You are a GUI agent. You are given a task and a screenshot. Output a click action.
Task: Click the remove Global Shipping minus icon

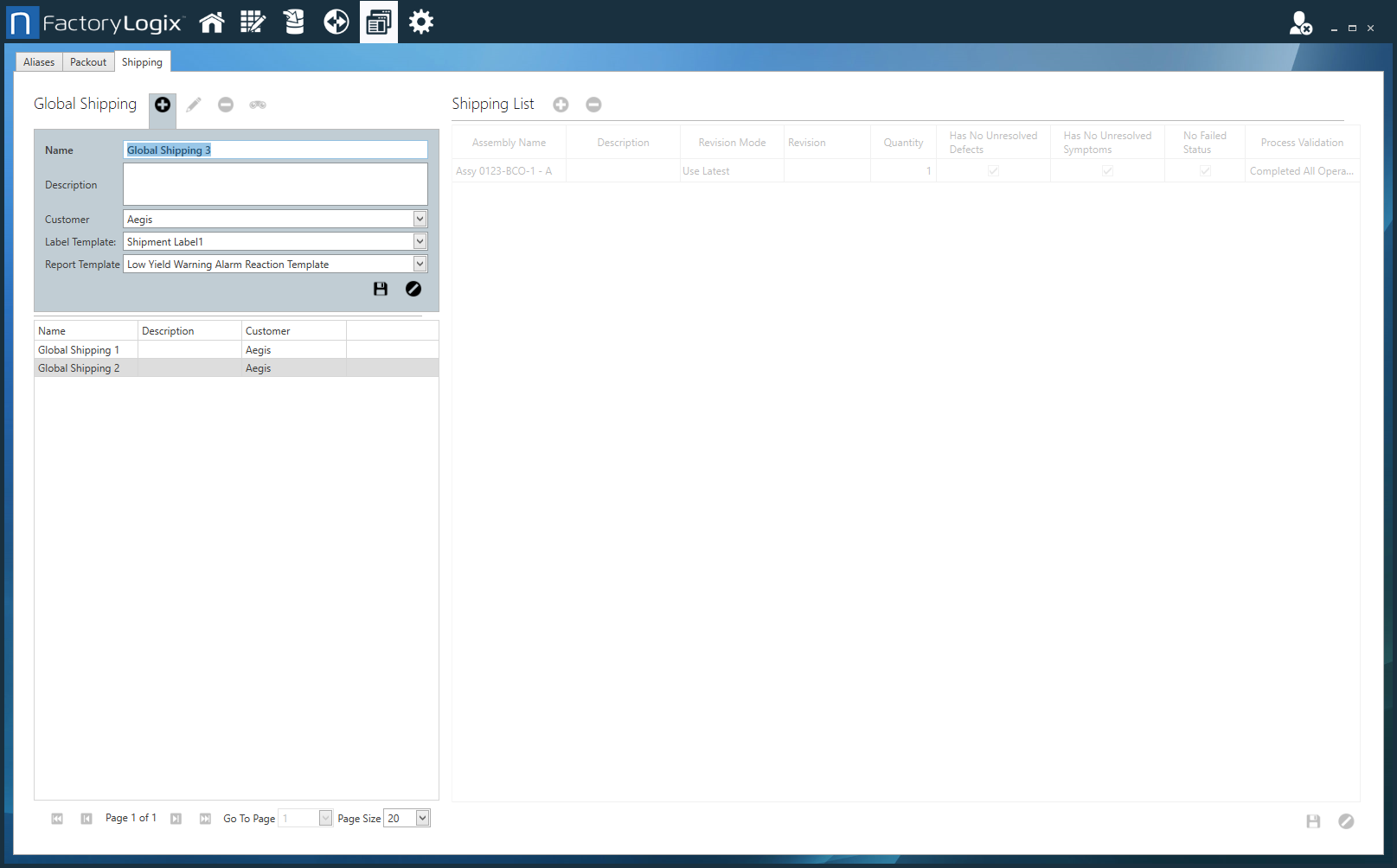[226, 105]
